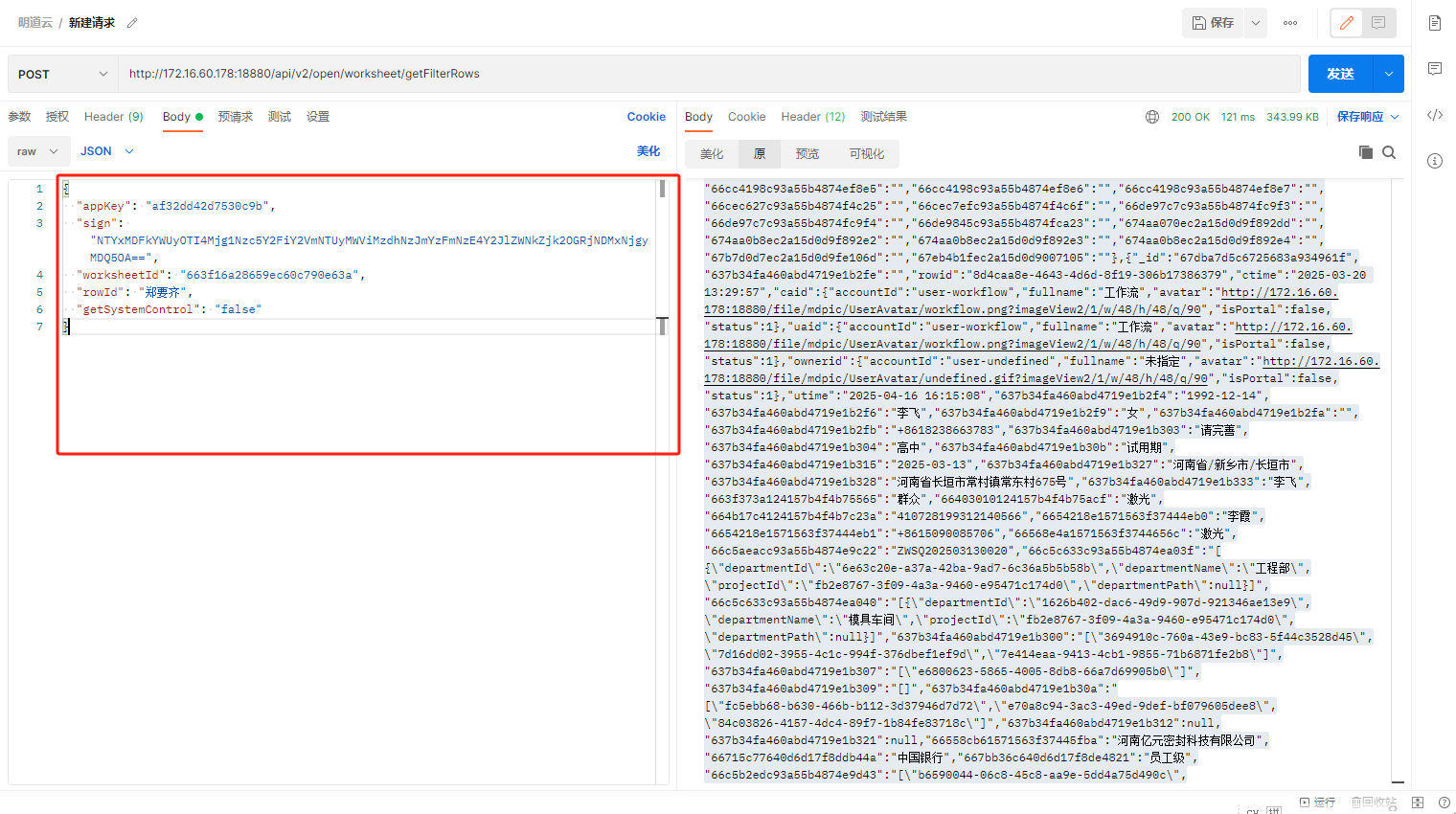
Task: Click the request URL input field
Action: 709,74
